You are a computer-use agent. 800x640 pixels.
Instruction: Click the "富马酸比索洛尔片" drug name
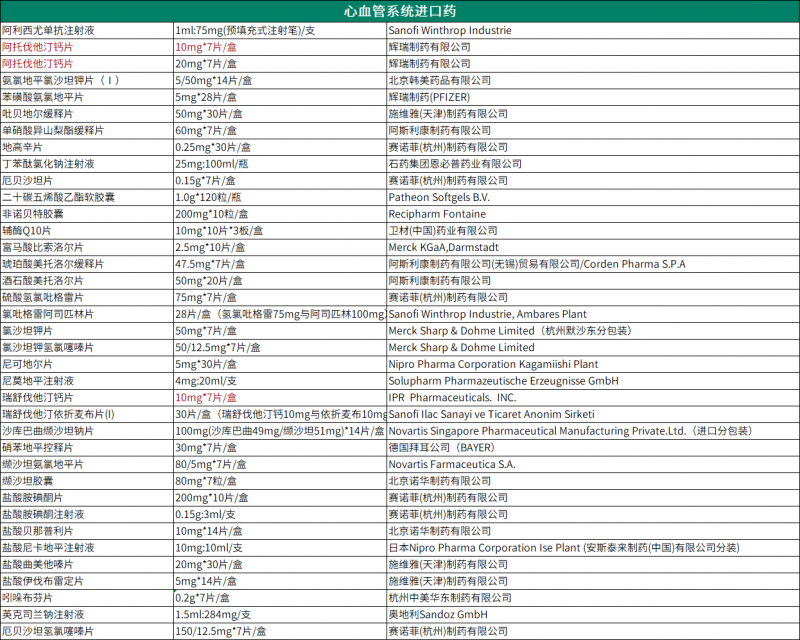(43, 247)
